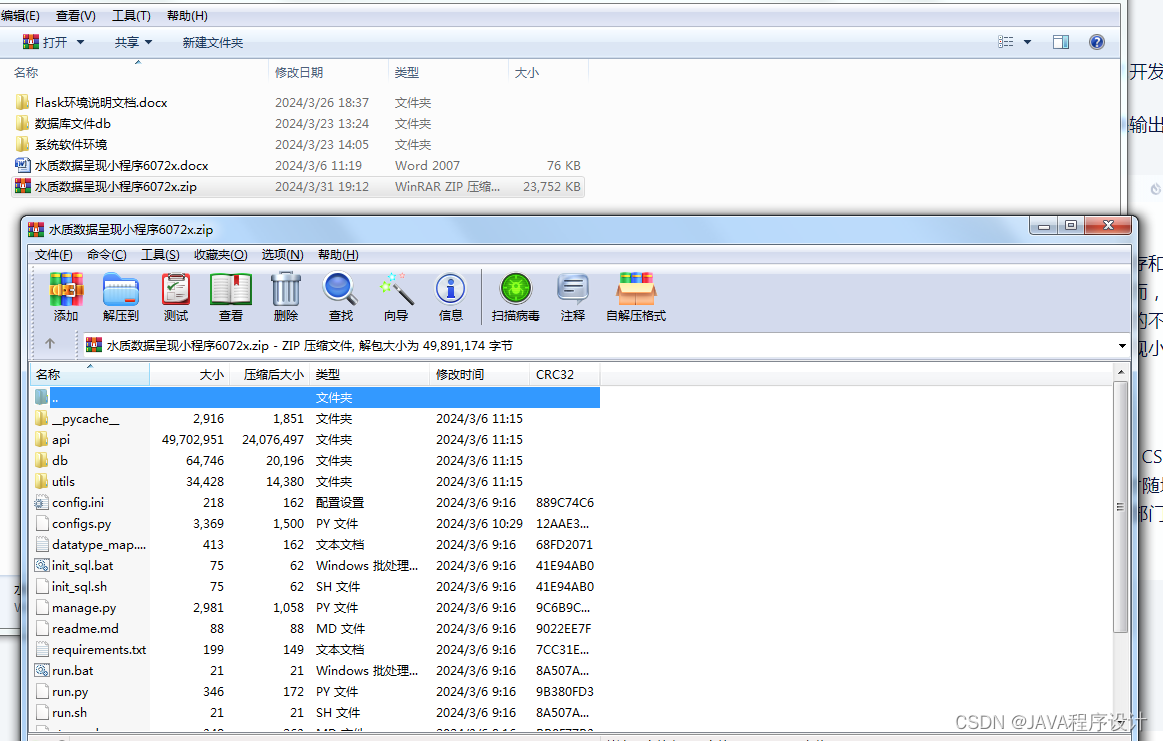Click the 注释 (Comment) icon
1163x741 pixels.
point(572,297)
